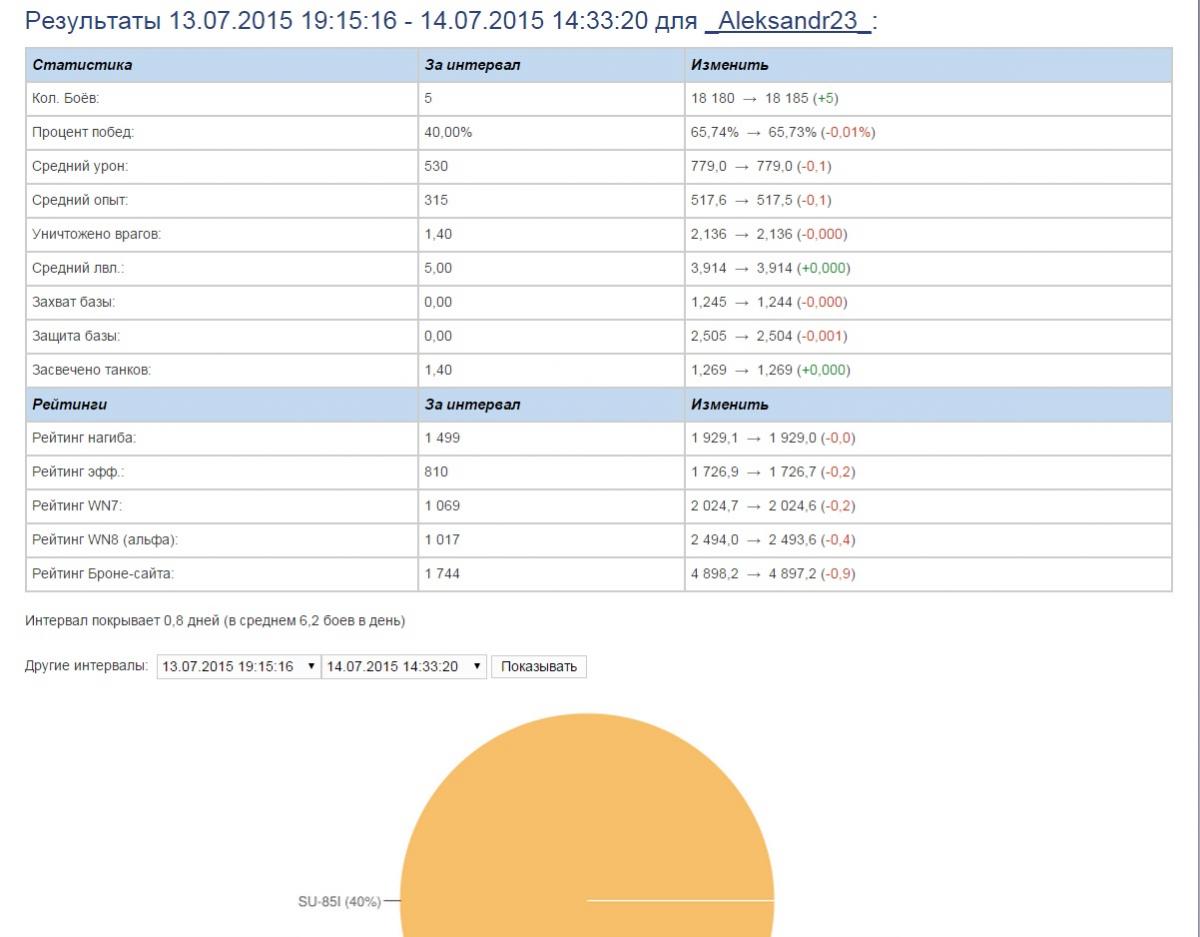Click the change cell 2,505 → 2,504

[x=769, y=336]
